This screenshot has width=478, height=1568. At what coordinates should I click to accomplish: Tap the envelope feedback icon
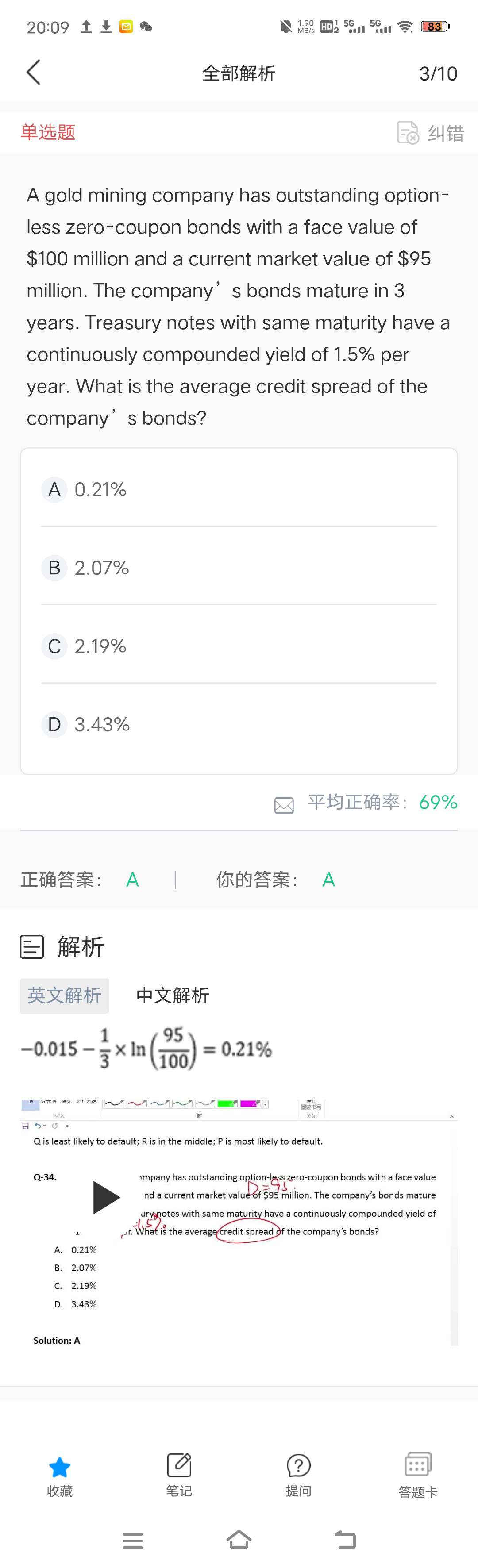click(x=284, y=805)
